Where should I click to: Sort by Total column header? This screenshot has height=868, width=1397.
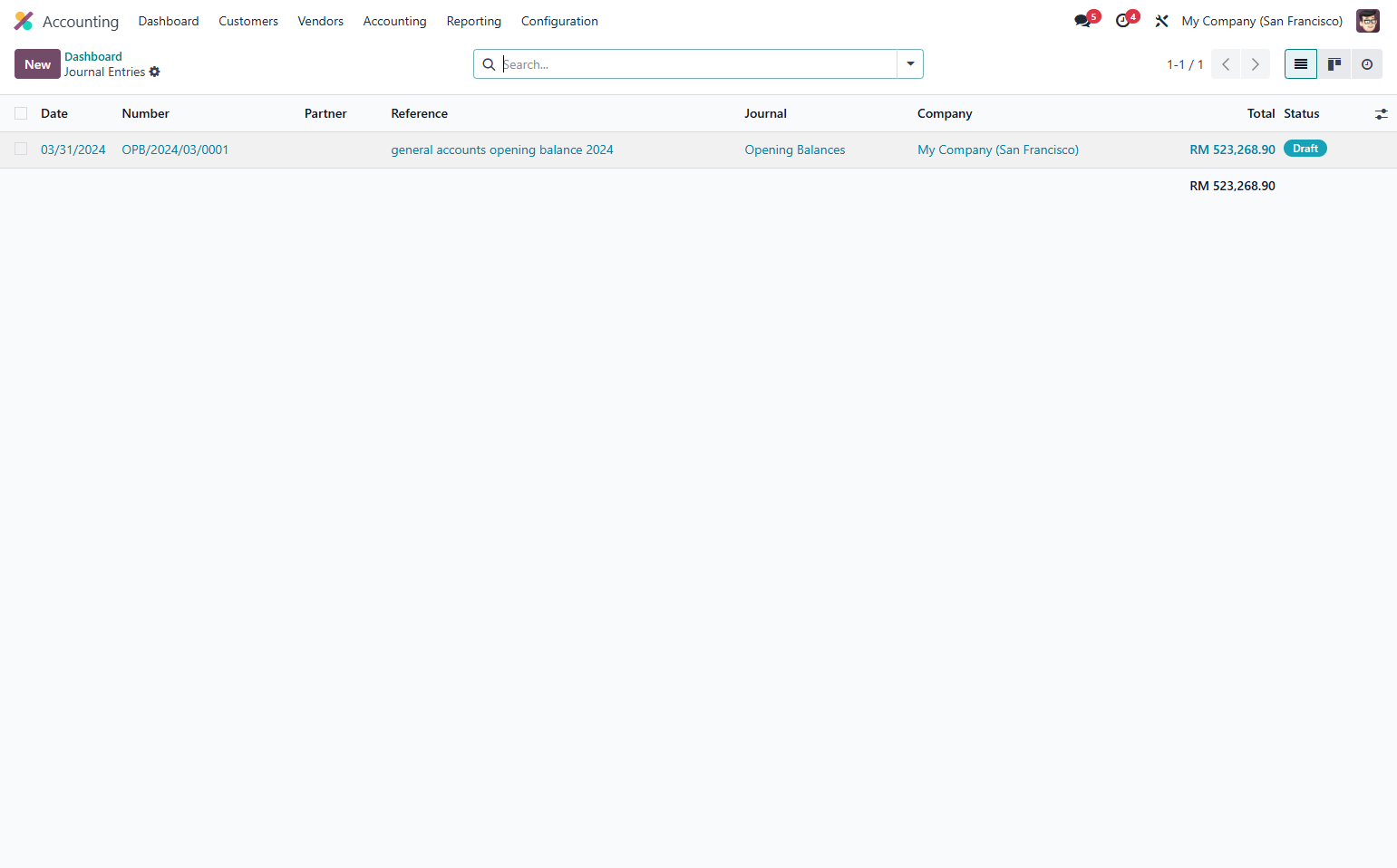pos(1261,113)
